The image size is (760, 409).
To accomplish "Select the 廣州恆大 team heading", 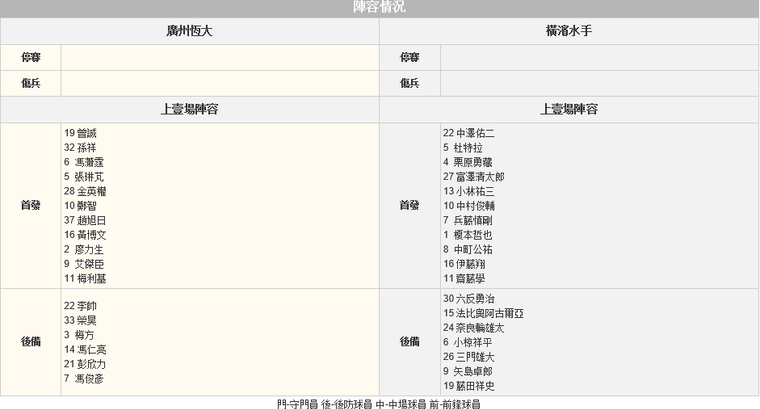I will (x=190, y=31).
